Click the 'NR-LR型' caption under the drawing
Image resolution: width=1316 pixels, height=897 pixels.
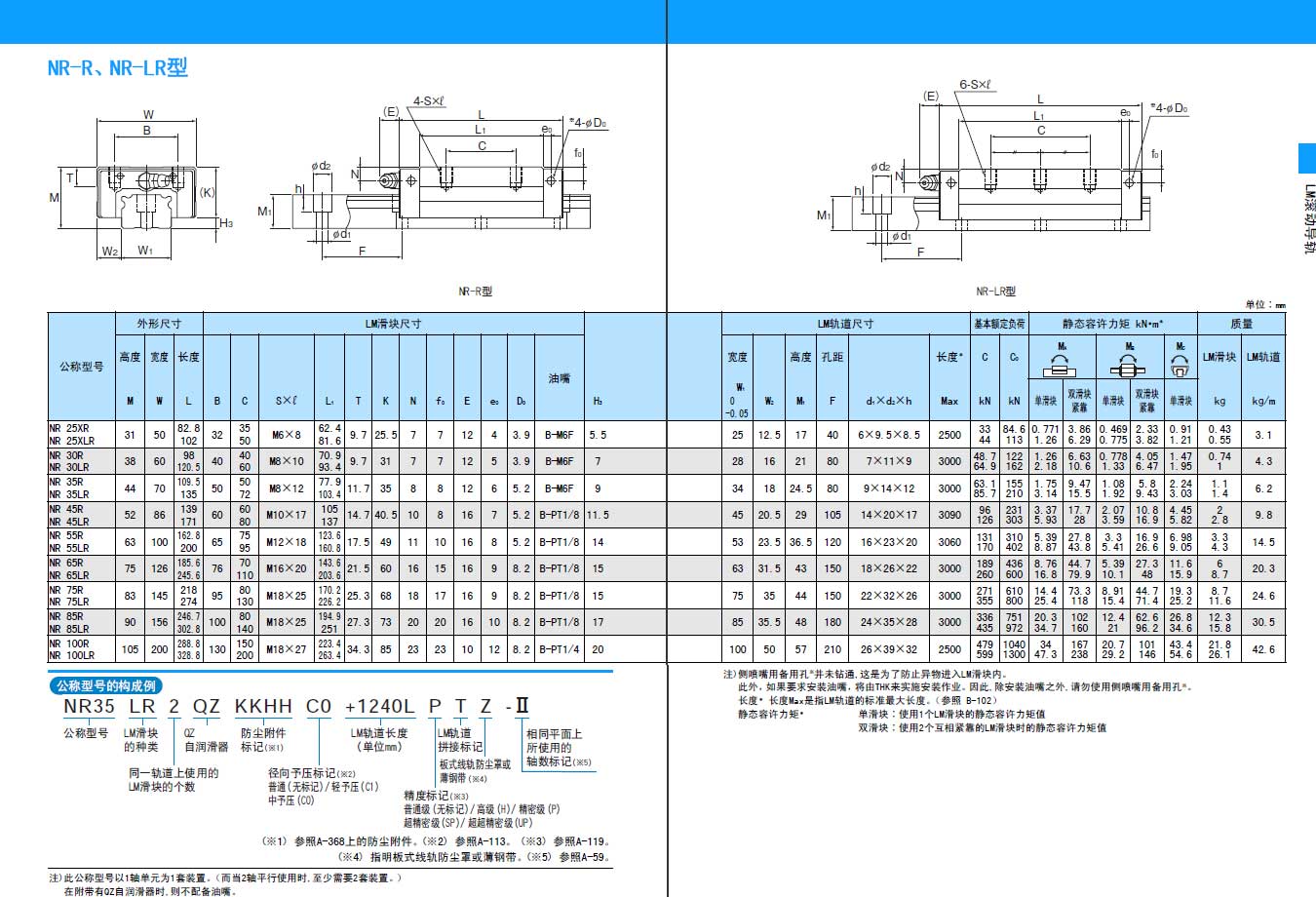pyautogui.click(x=995, y=292)
